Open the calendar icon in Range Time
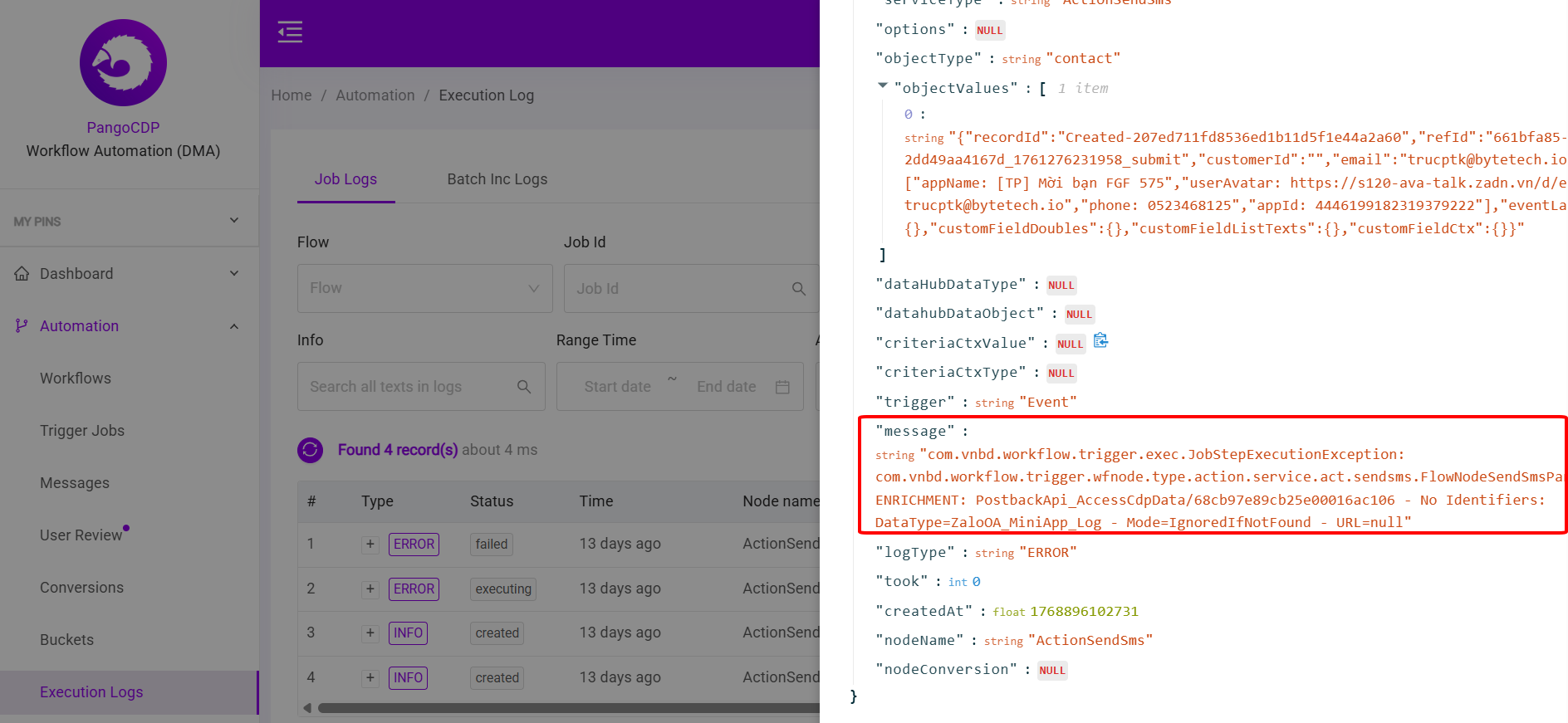Viewport: 1568px width, 723px height. point(782,387)
